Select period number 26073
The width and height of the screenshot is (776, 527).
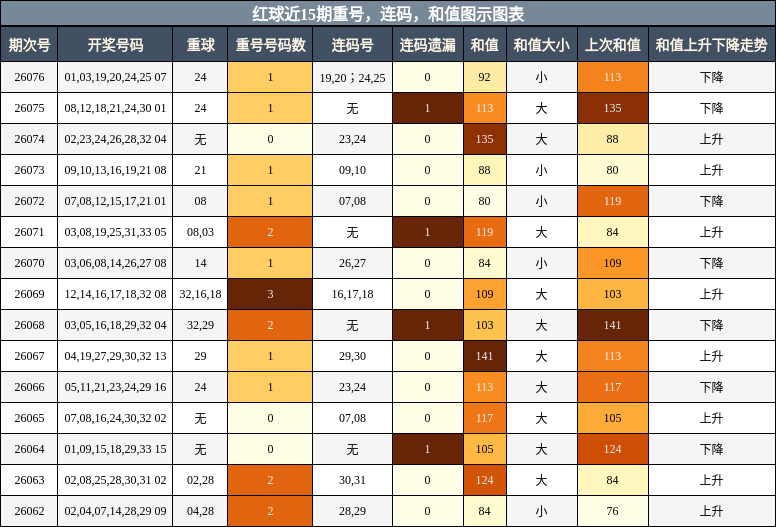29,170
